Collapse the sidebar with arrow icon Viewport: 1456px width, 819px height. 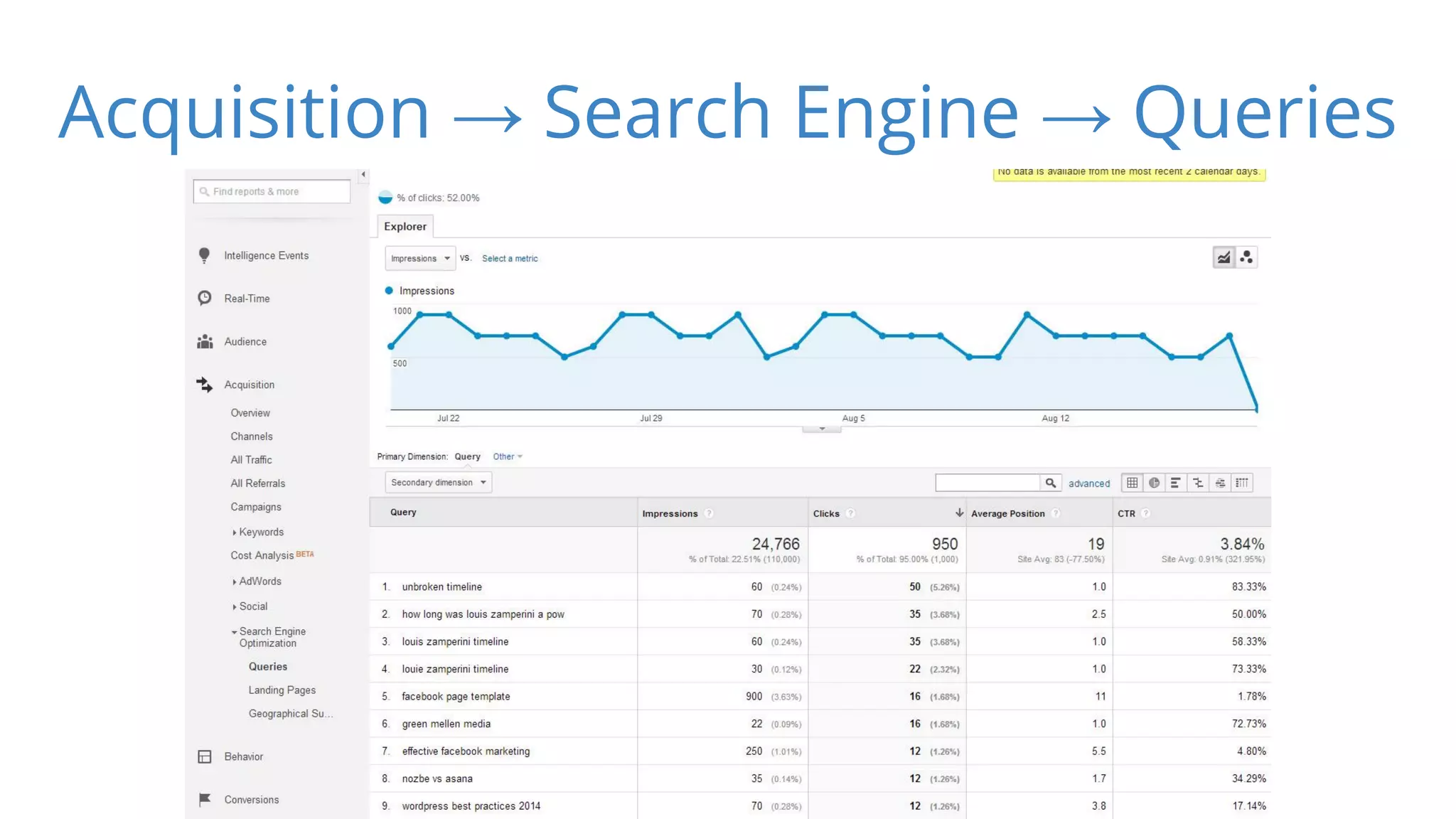(x=363, y=174)
